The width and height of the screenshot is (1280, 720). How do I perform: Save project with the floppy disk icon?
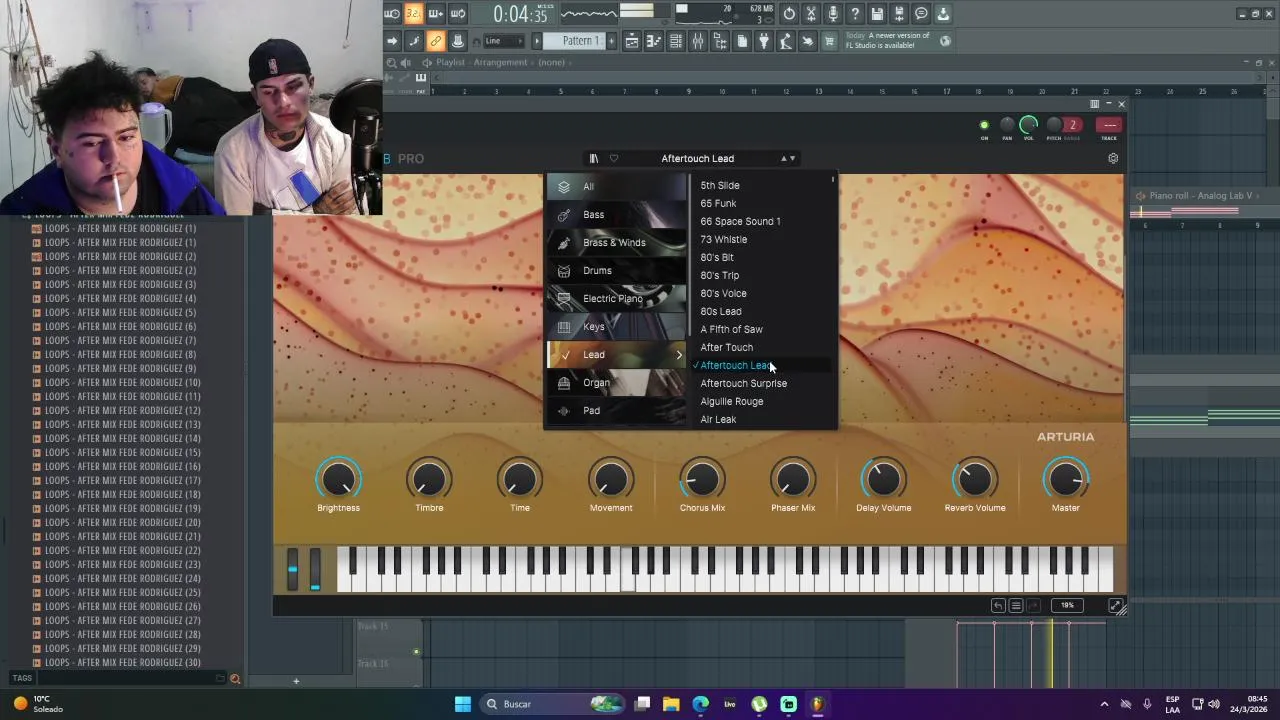(877, 13)
